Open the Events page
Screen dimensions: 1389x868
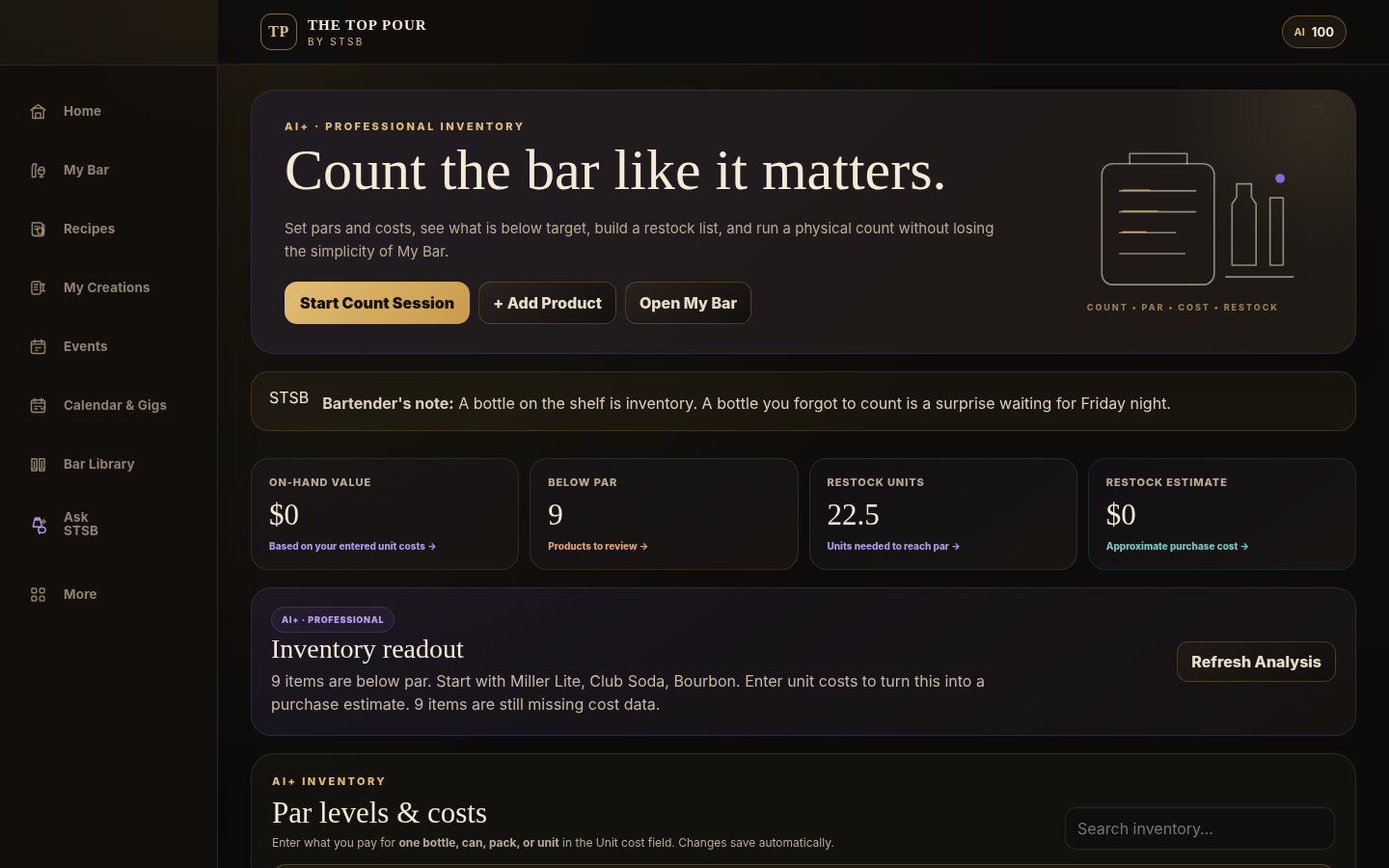click(85, 346)
